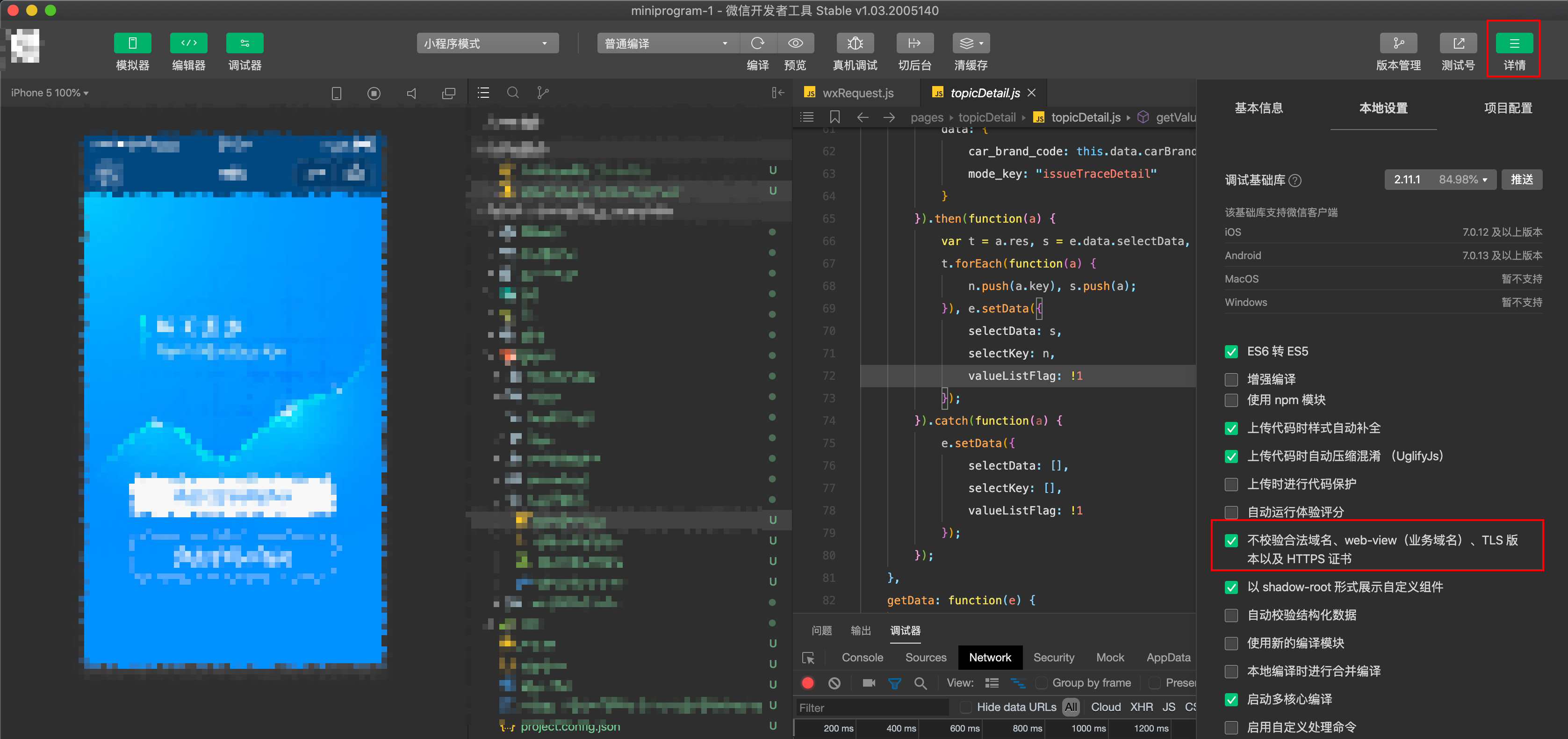Viewport: 1568px width, 739px height.
Task: Detach the simulator into separate window
Action: 449,93
